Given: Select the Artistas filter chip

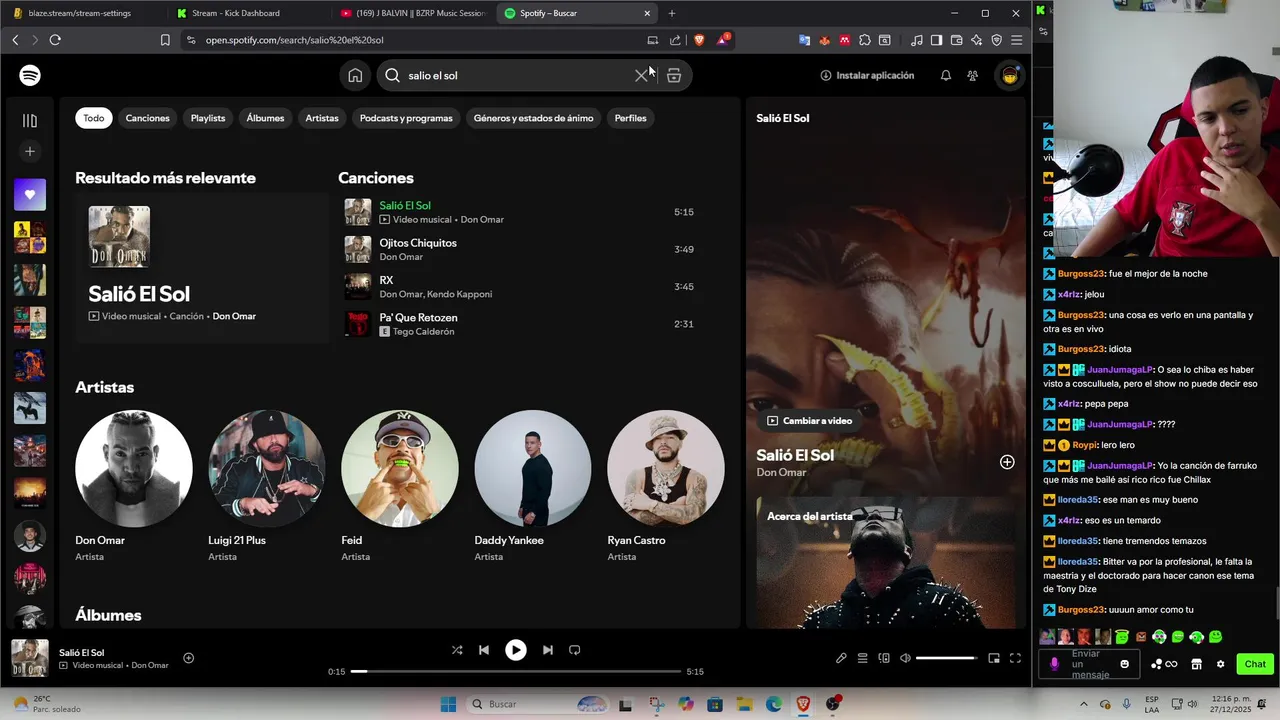Looking at the screenshot, I should pos(322,118).
